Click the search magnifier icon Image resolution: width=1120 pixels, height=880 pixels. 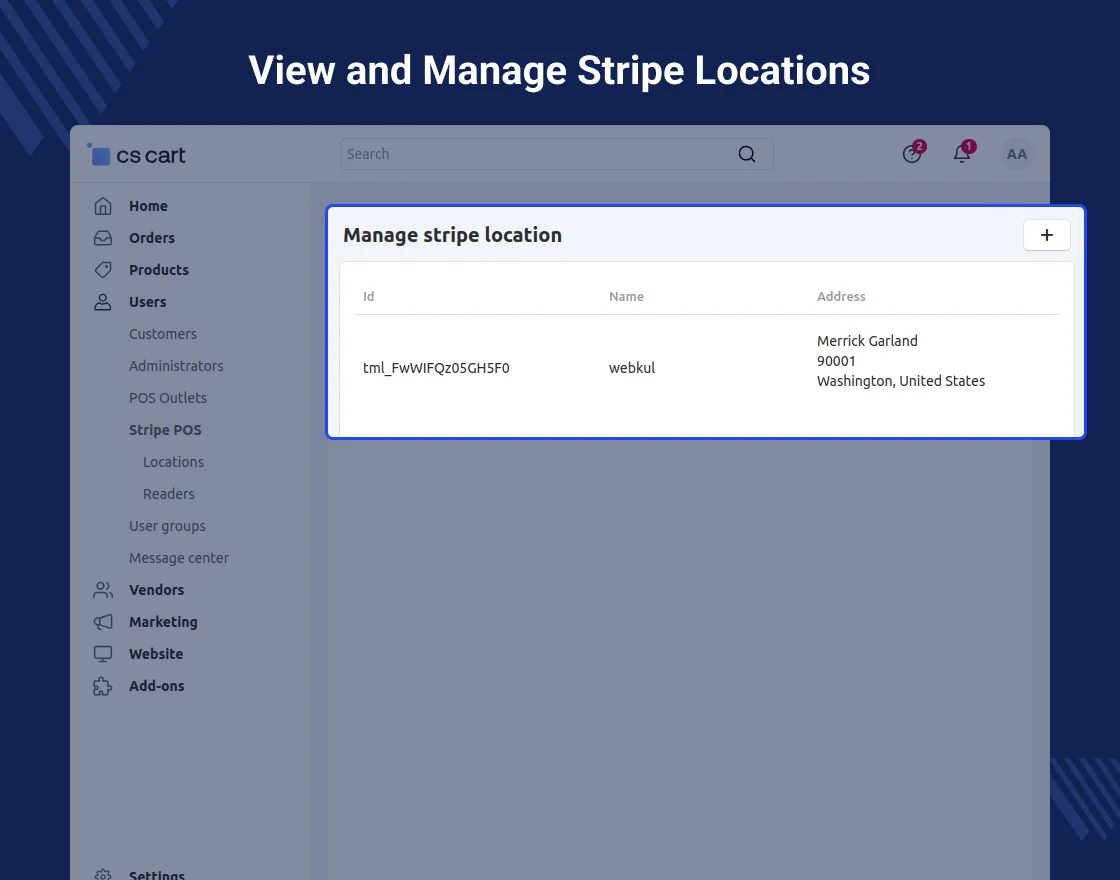(x=747, y=154)
